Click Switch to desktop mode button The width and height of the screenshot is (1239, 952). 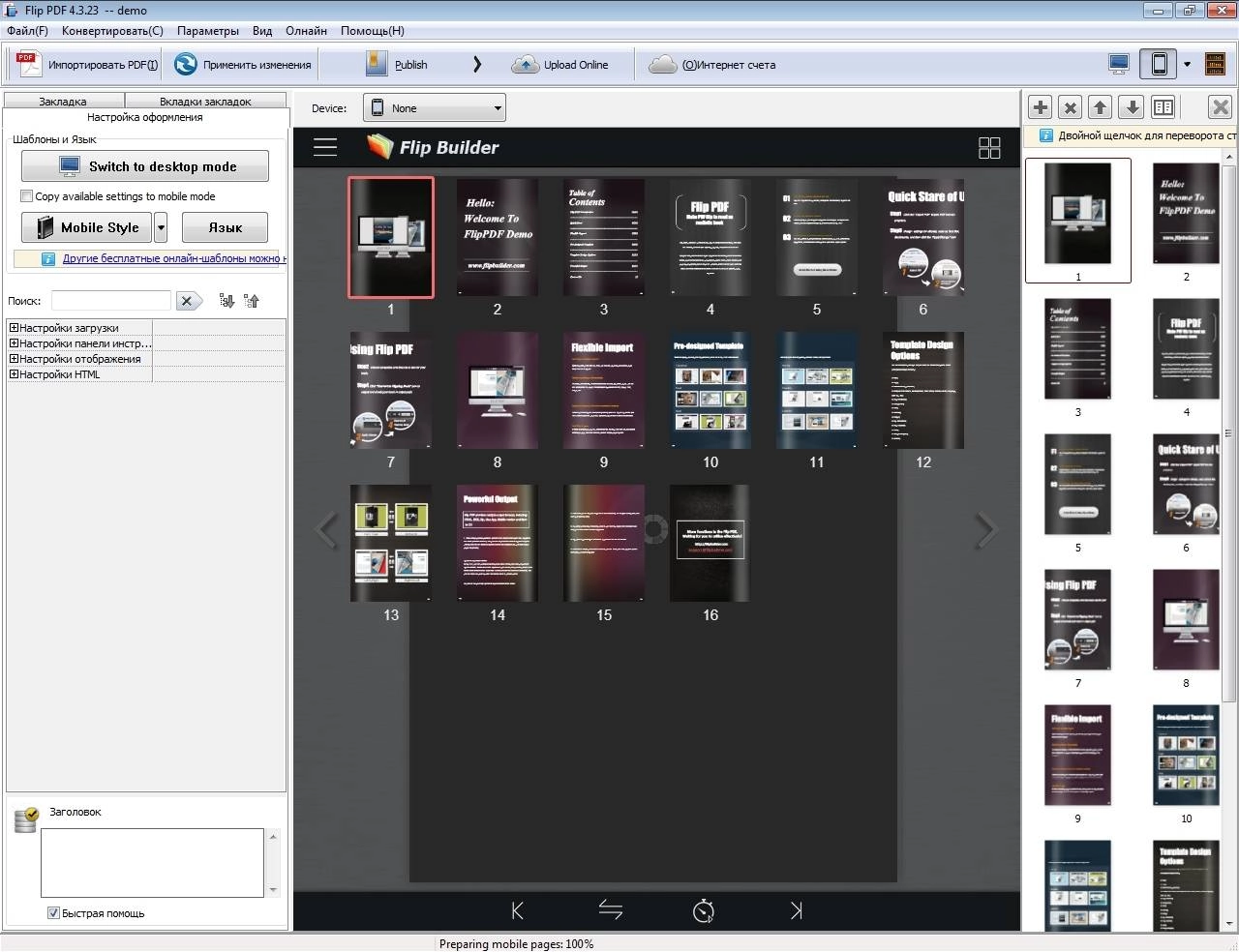pyautogui.click(x=145, y=166)
